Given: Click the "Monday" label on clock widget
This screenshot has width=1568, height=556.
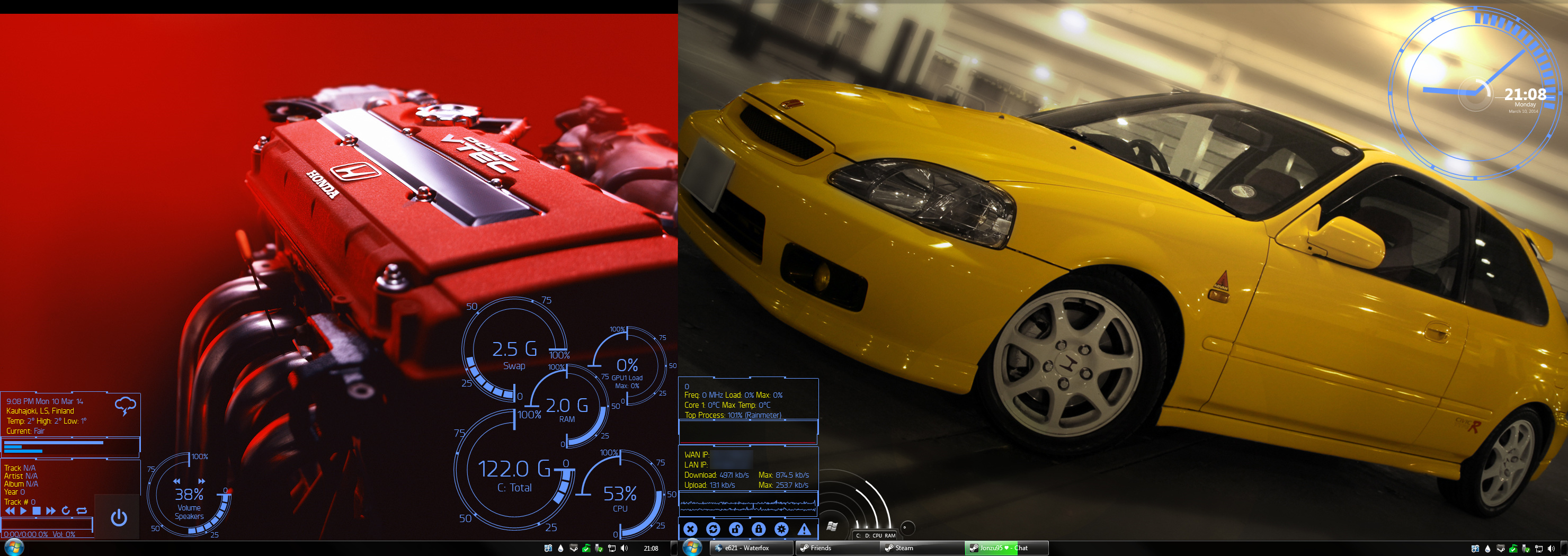Looking at the screenshot, I should click(1525, 105).
